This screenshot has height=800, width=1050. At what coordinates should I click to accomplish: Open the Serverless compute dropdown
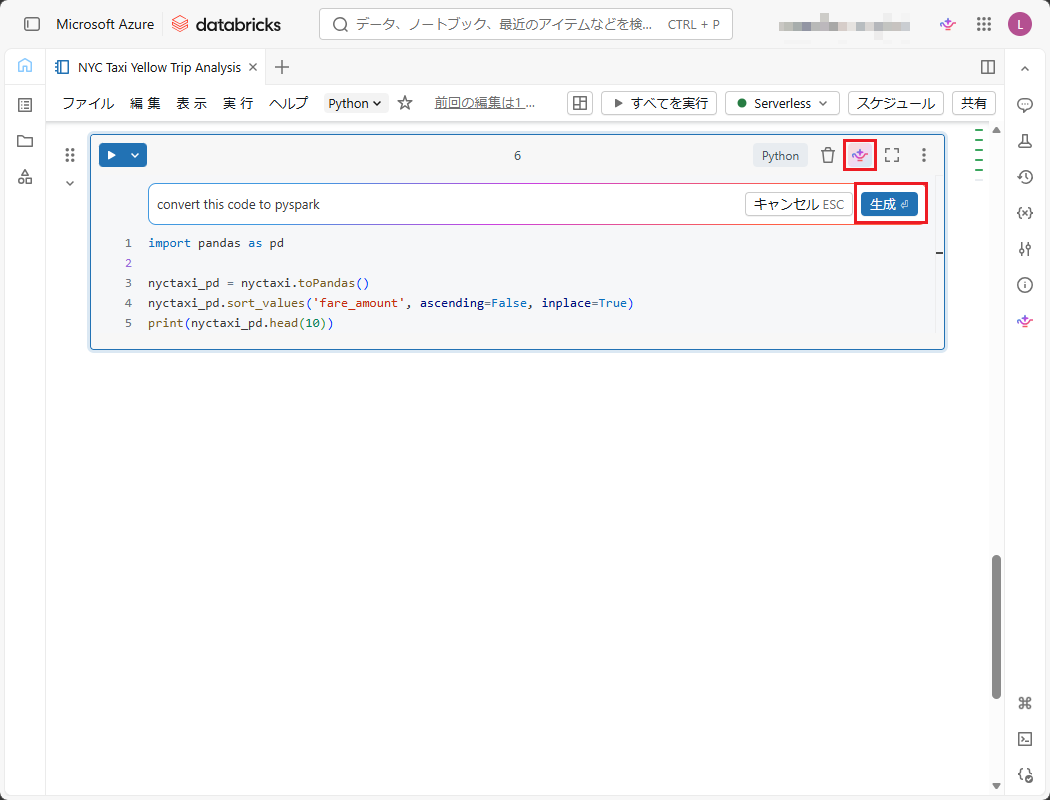[782, 103]
